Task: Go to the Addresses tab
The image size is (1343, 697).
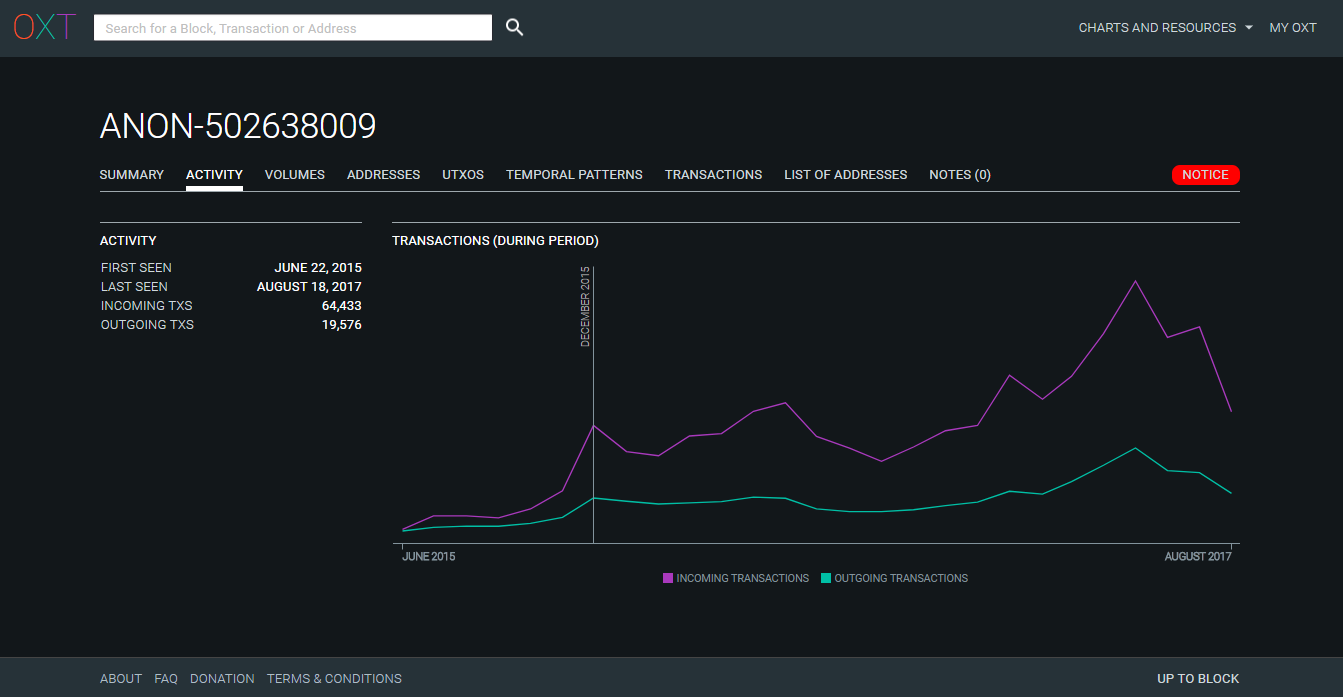Action: pos(383,175)
